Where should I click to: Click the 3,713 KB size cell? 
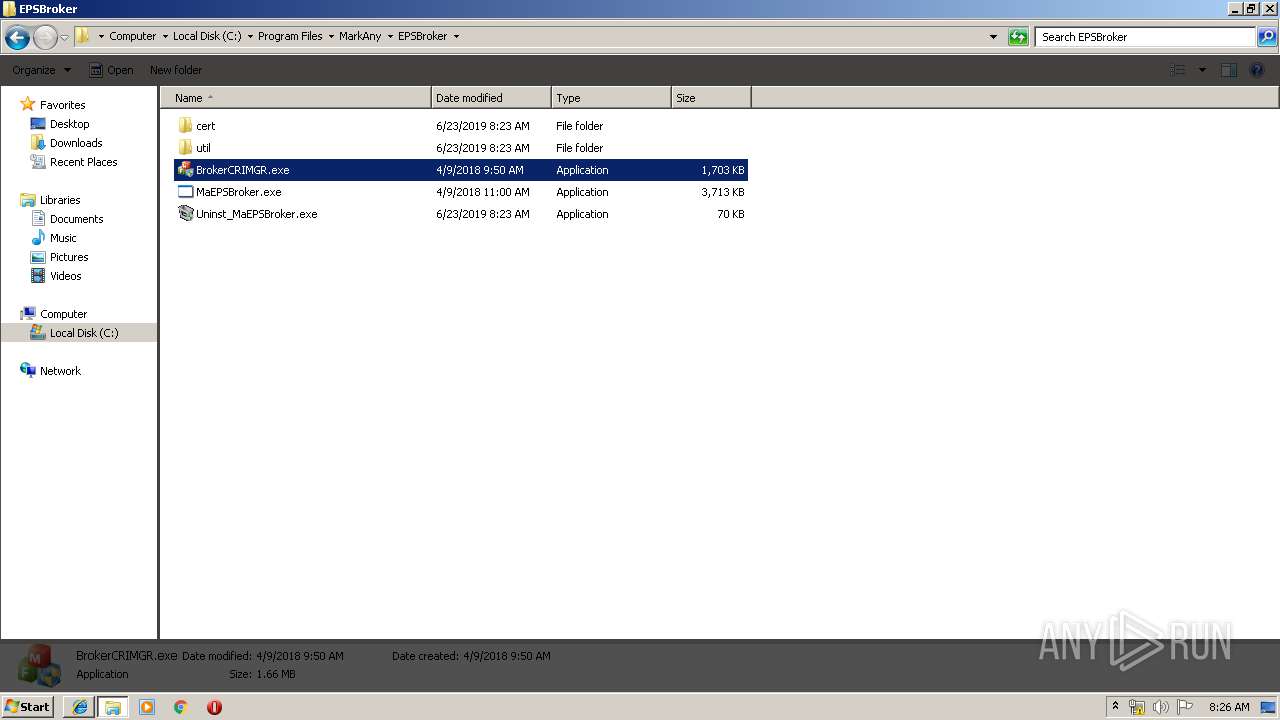point(722,192)
